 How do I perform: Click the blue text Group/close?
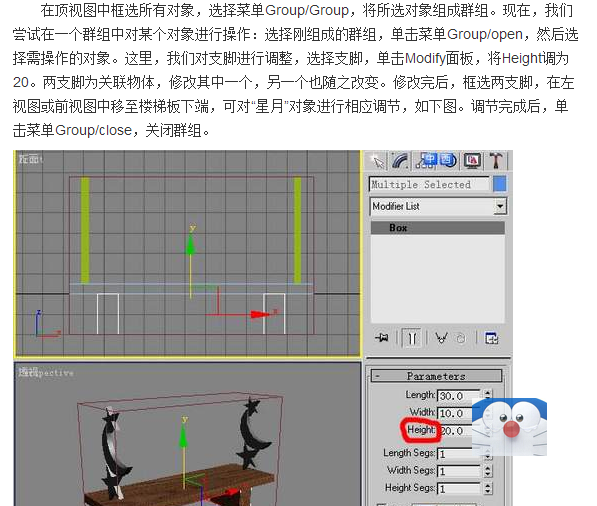pos(93,131)
